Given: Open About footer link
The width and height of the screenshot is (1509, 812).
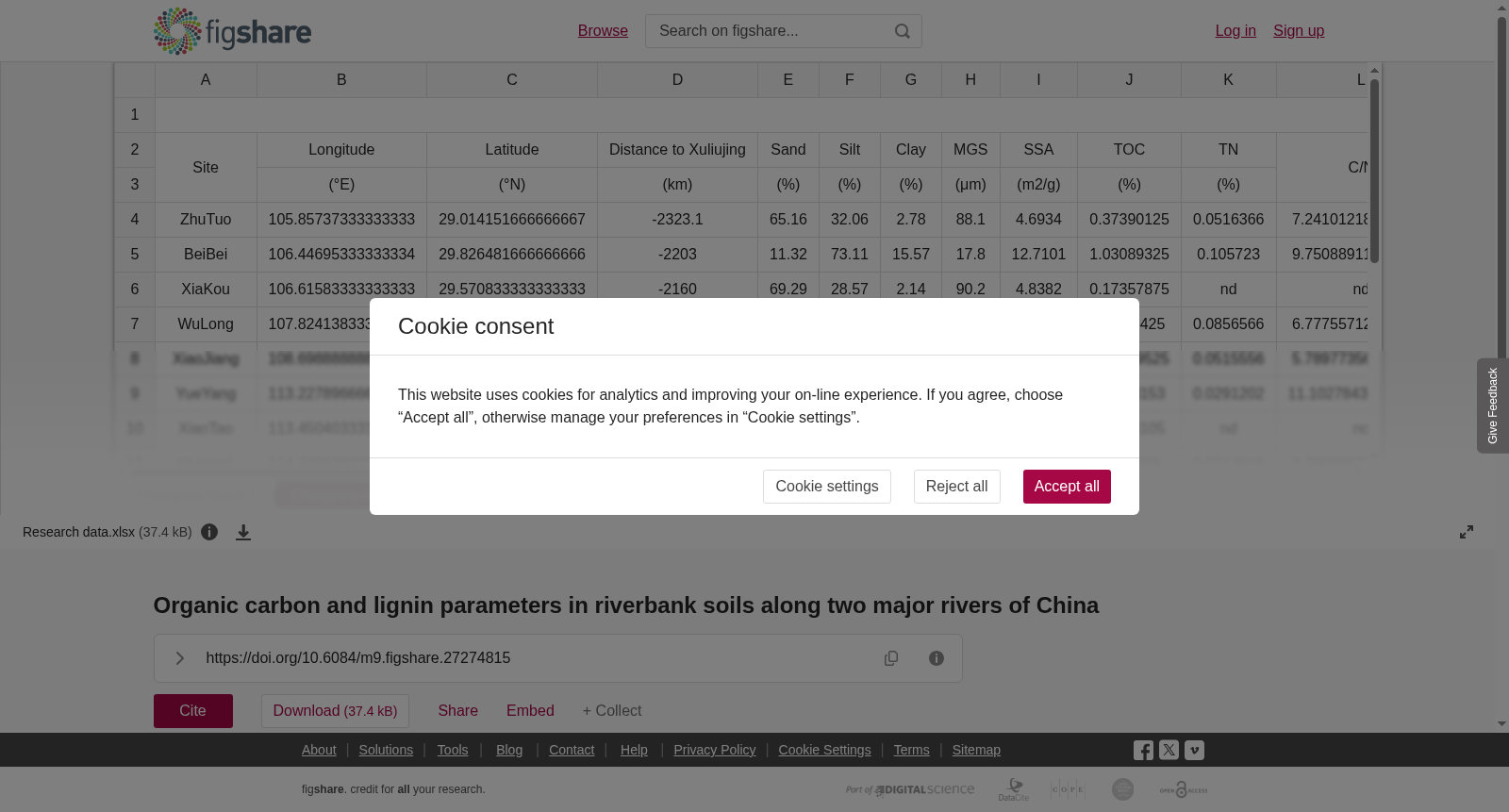Looking at the screenshot, I should (319, 750).
